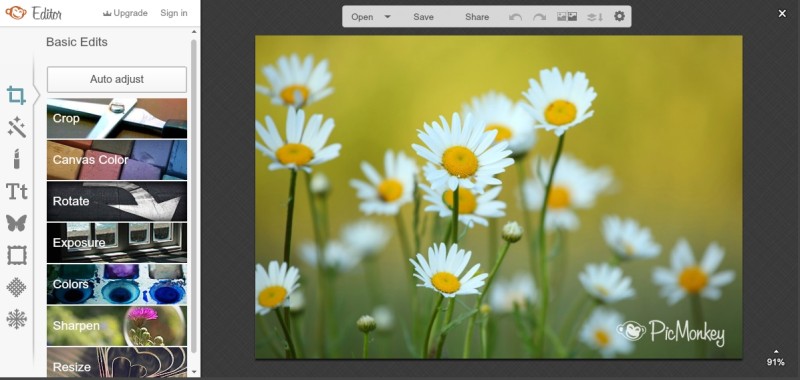This screenshot has width=800, height=380.
Task: Click the sidebar vertical scrollbar thumb
Action: coord(193,196)
